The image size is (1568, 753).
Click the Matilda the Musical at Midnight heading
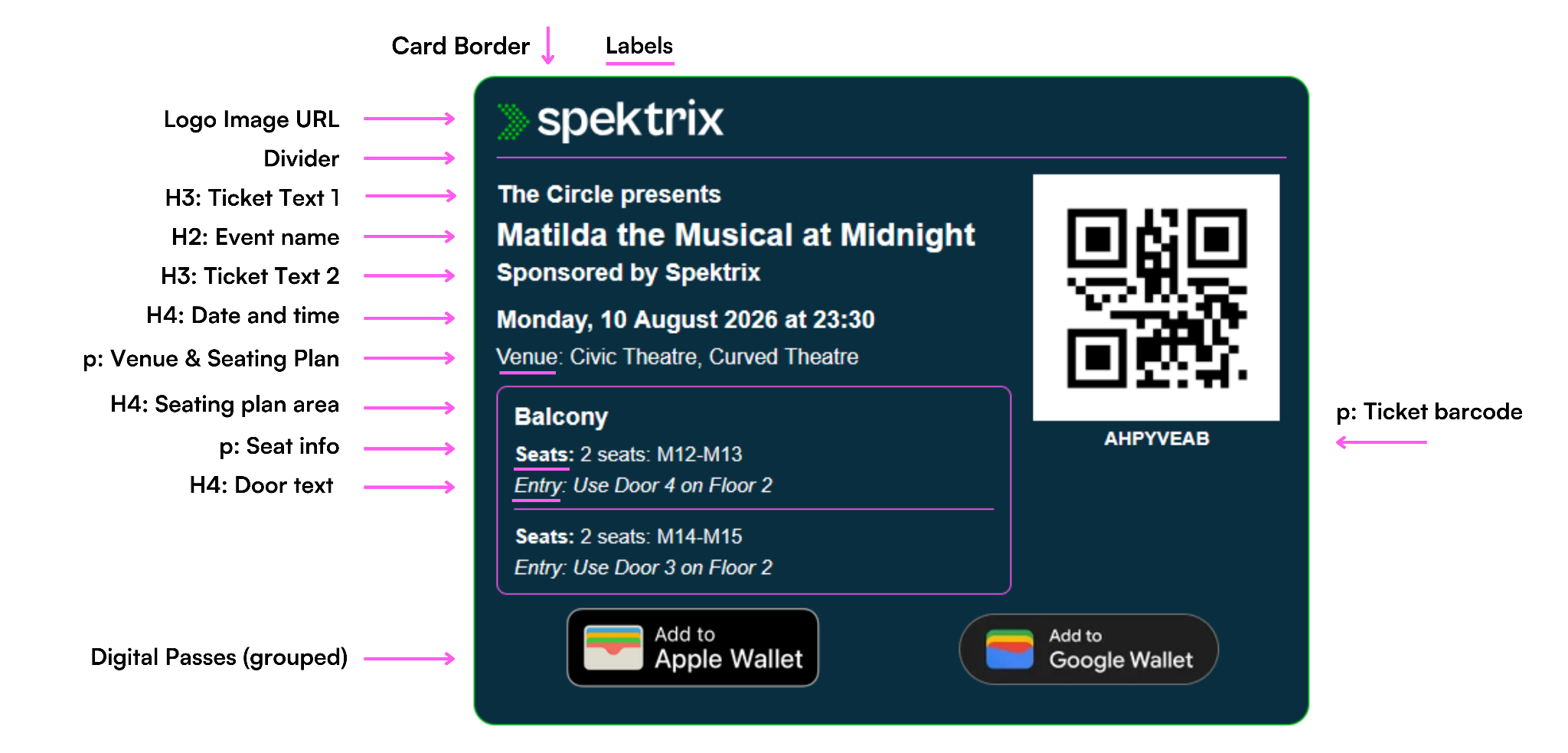tap(736, 235)
